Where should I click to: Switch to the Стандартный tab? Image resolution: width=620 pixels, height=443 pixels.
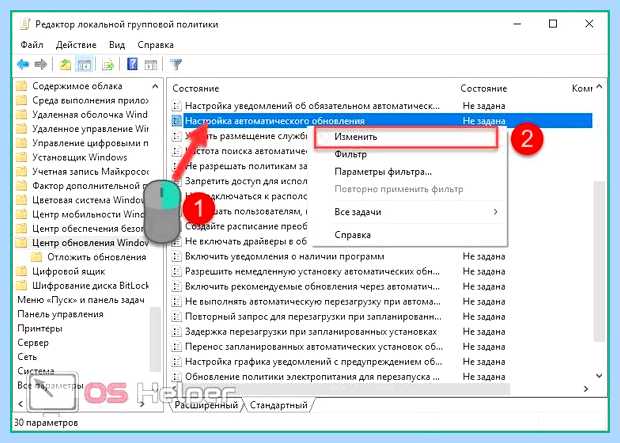(x=278, y=405)
